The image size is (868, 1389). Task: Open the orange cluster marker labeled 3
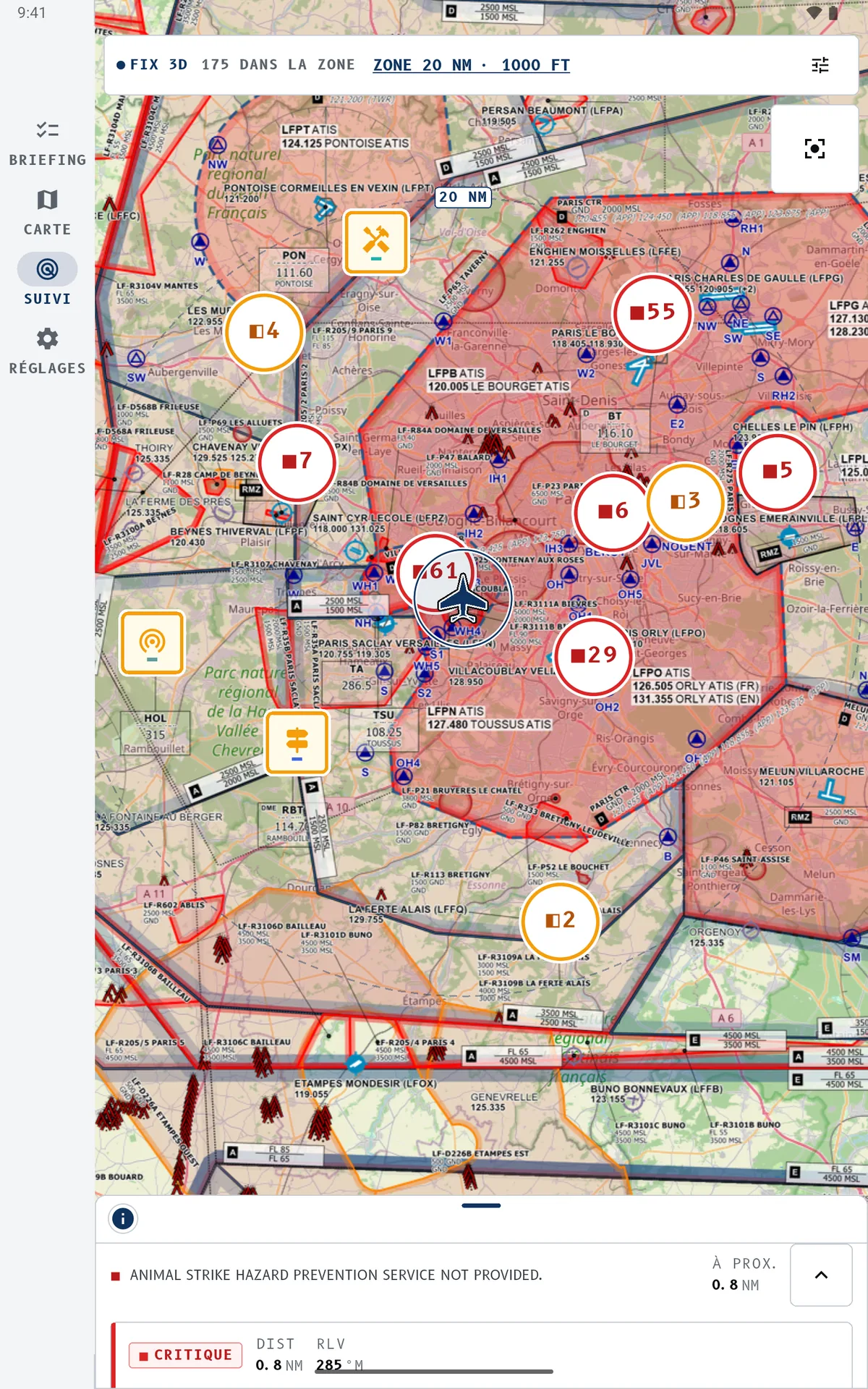[685, 501]
